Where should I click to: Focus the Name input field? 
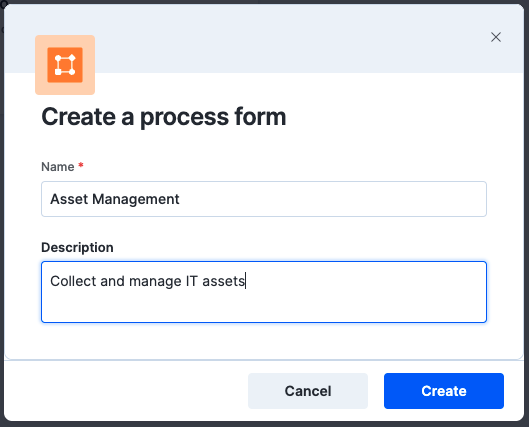pyautogui.click(x=264, y=199)
